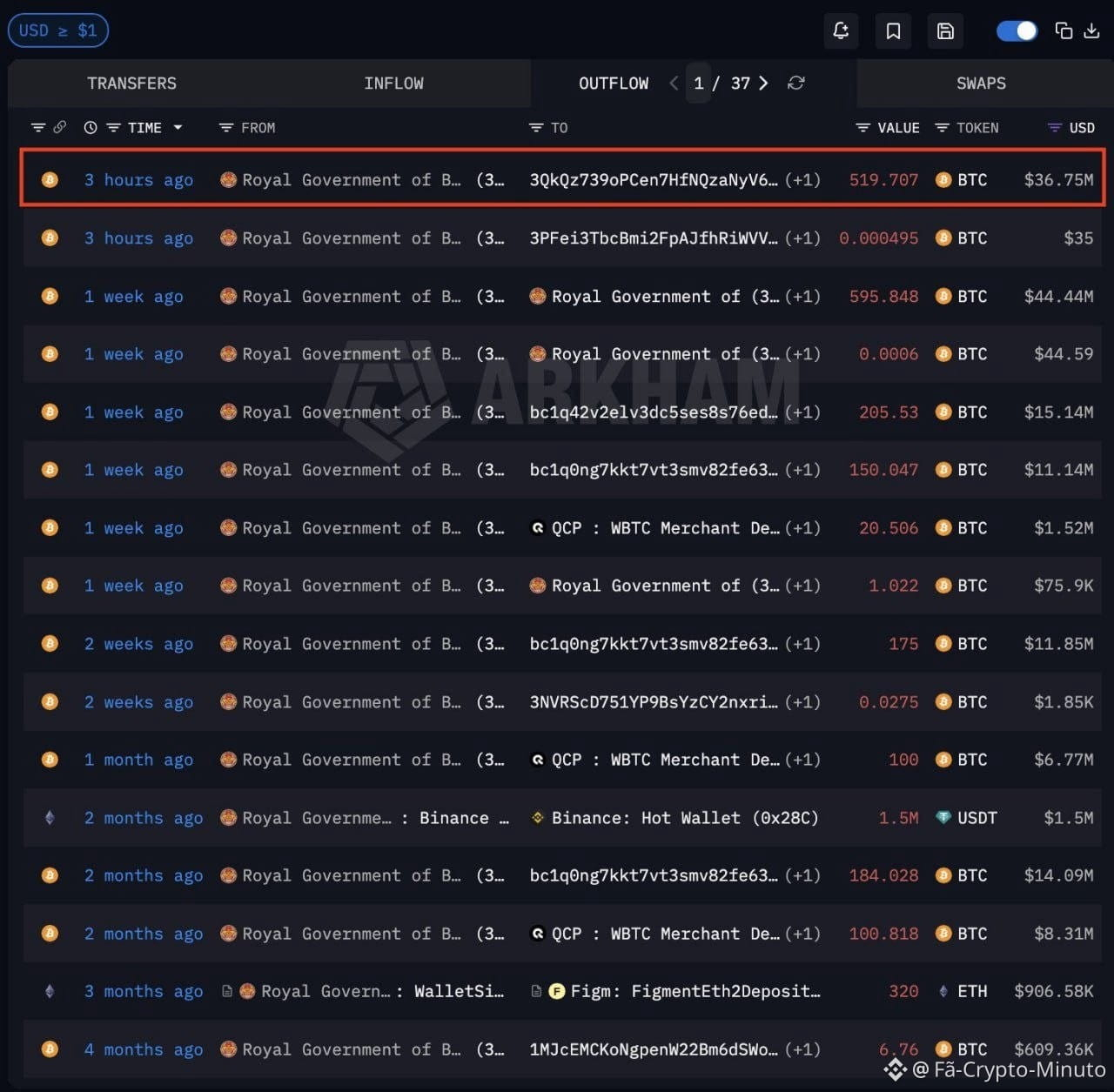This screenshot has height=1092, width=1114.
Task: Click the bookmark icon
Action: pyautogui.click(x=893, y=31)
